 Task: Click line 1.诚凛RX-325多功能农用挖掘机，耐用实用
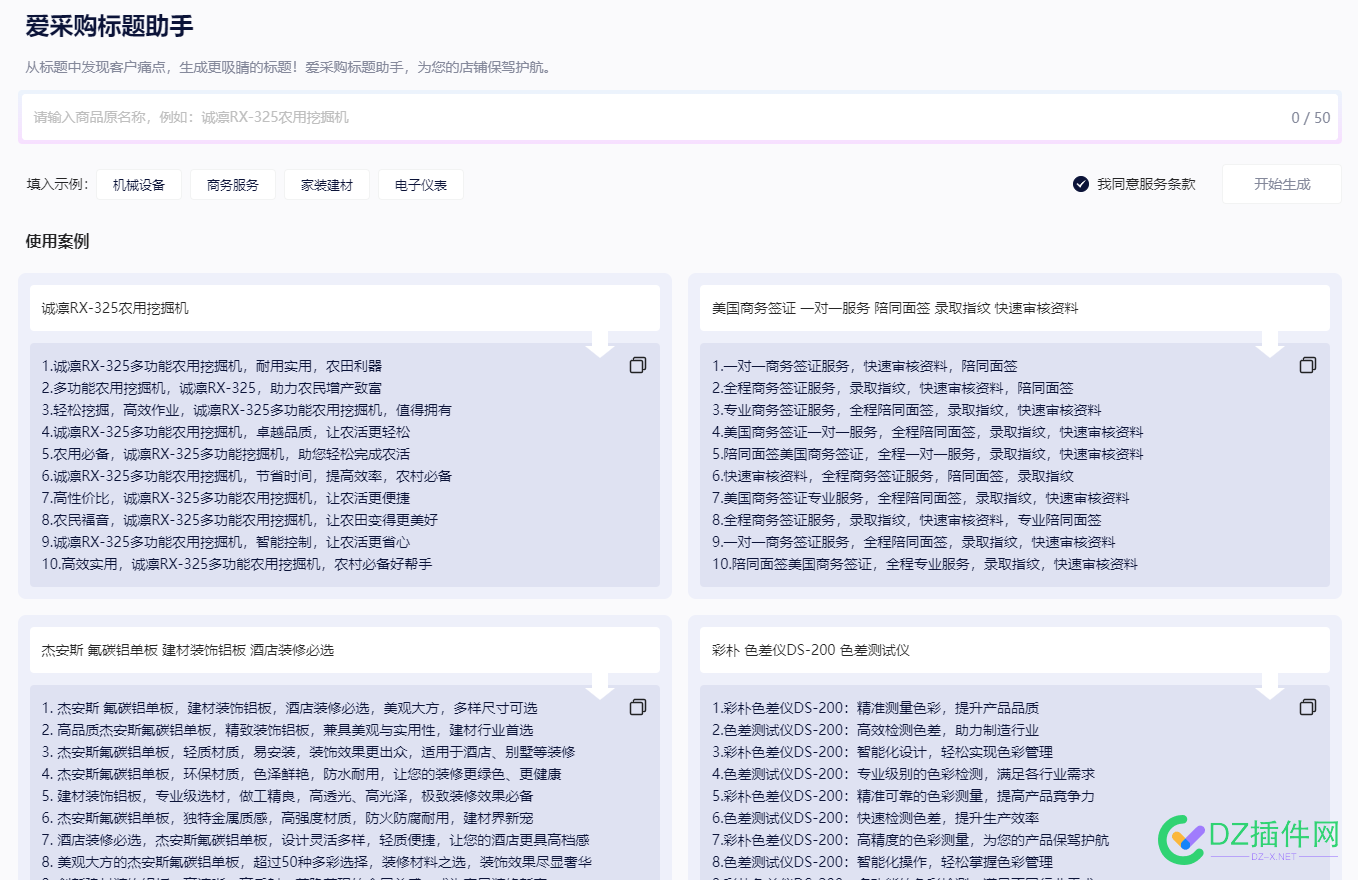[212, 366]
